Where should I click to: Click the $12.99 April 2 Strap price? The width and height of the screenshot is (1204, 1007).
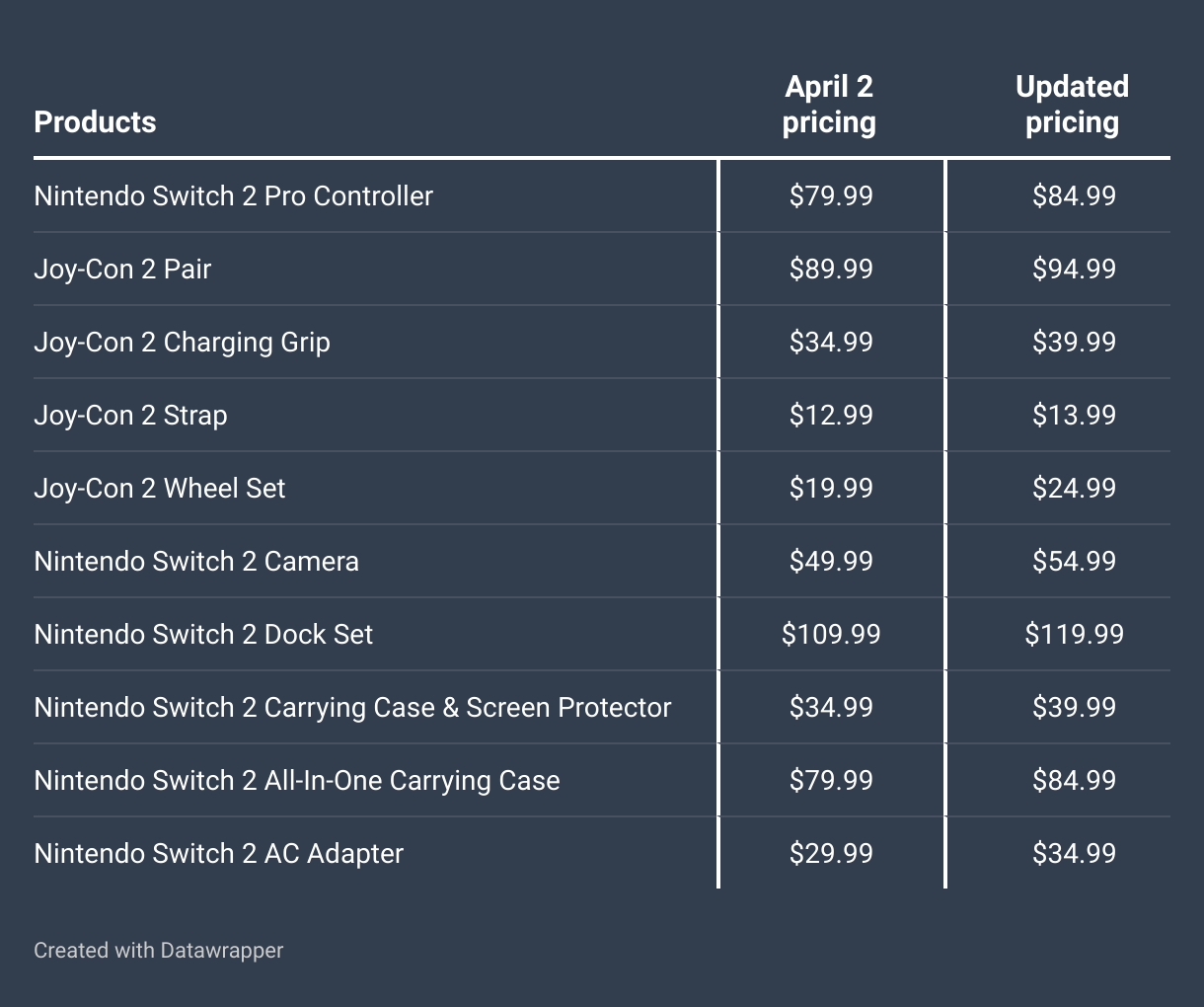tap(831, 415)
